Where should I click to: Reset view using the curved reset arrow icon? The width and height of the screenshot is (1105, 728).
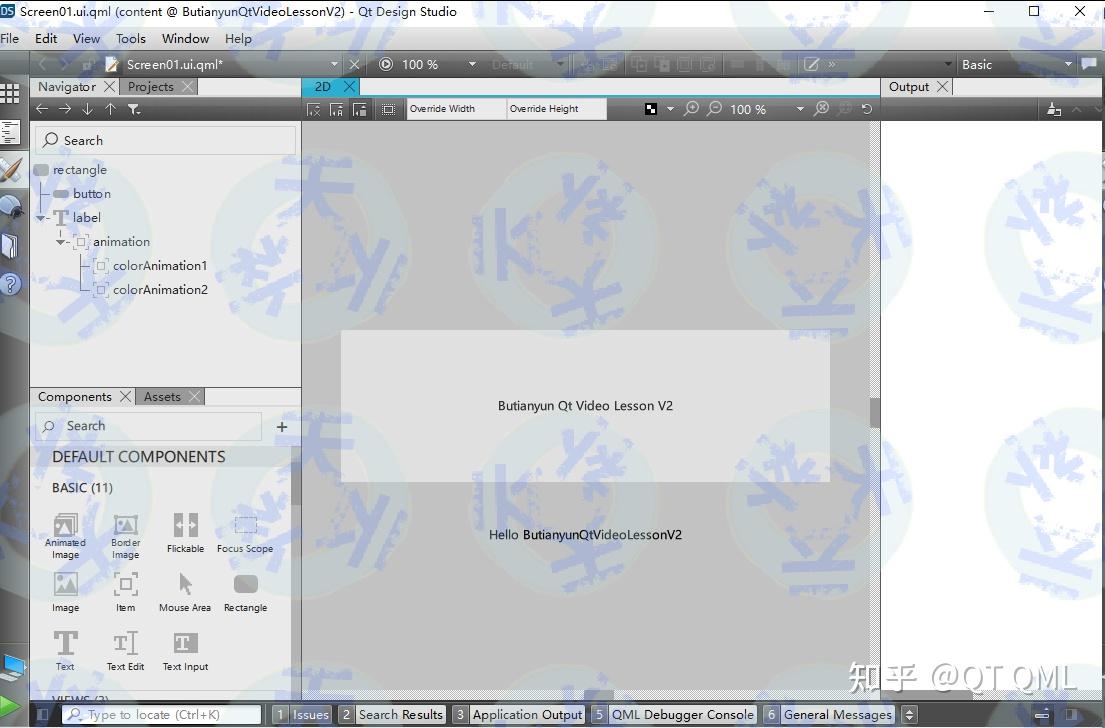click(866, 108)
